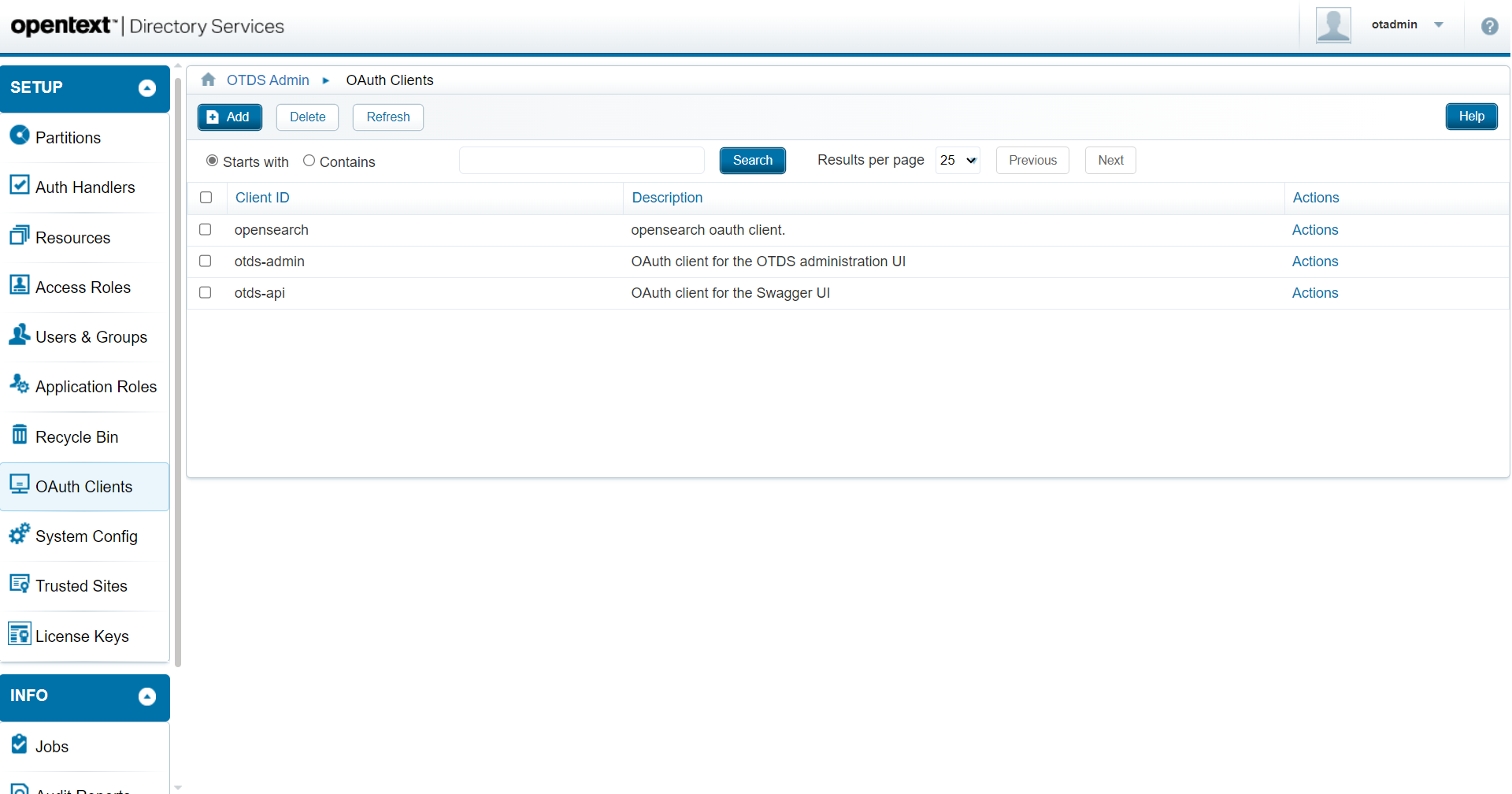Click the Partitions icon in sidebar

tap(20, 135)
